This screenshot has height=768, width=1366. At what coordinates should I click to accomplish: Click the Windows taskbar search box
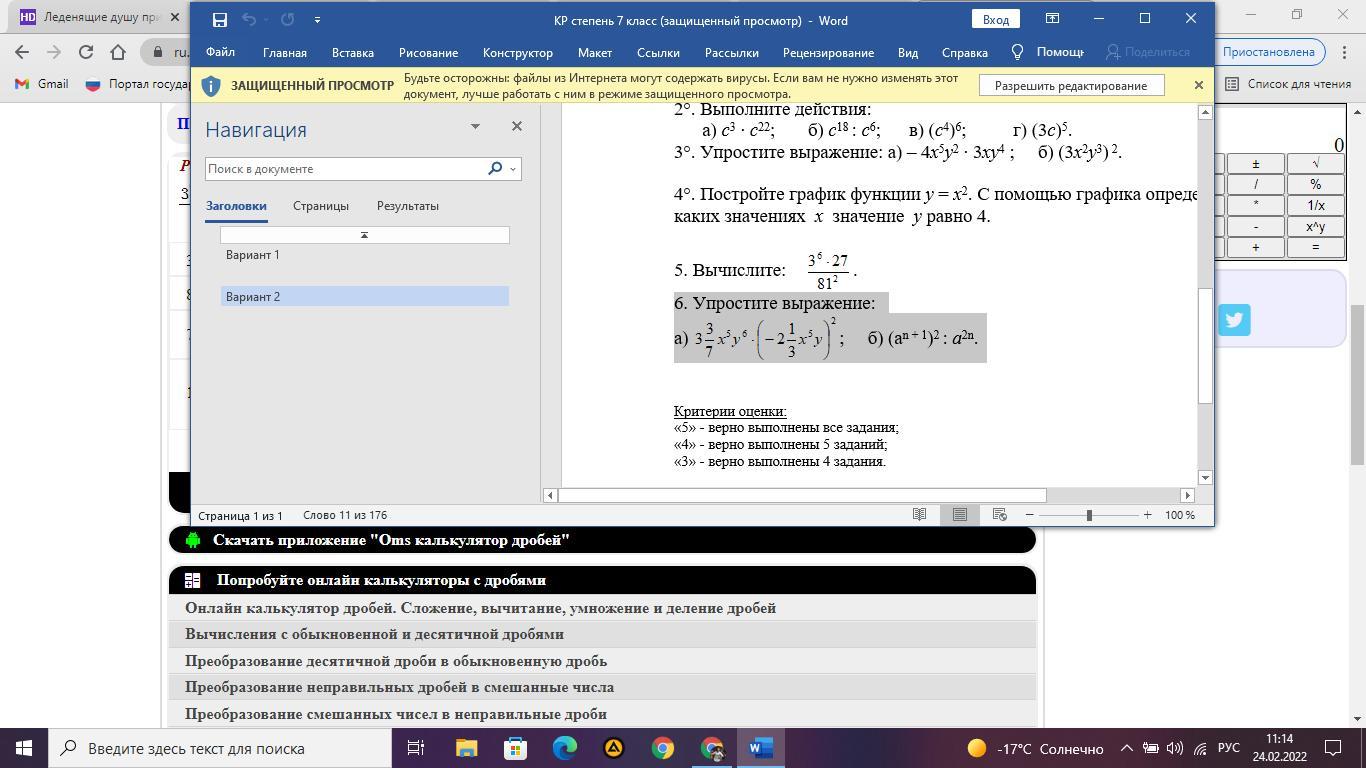pyautogui.click(x=220, y=748)
